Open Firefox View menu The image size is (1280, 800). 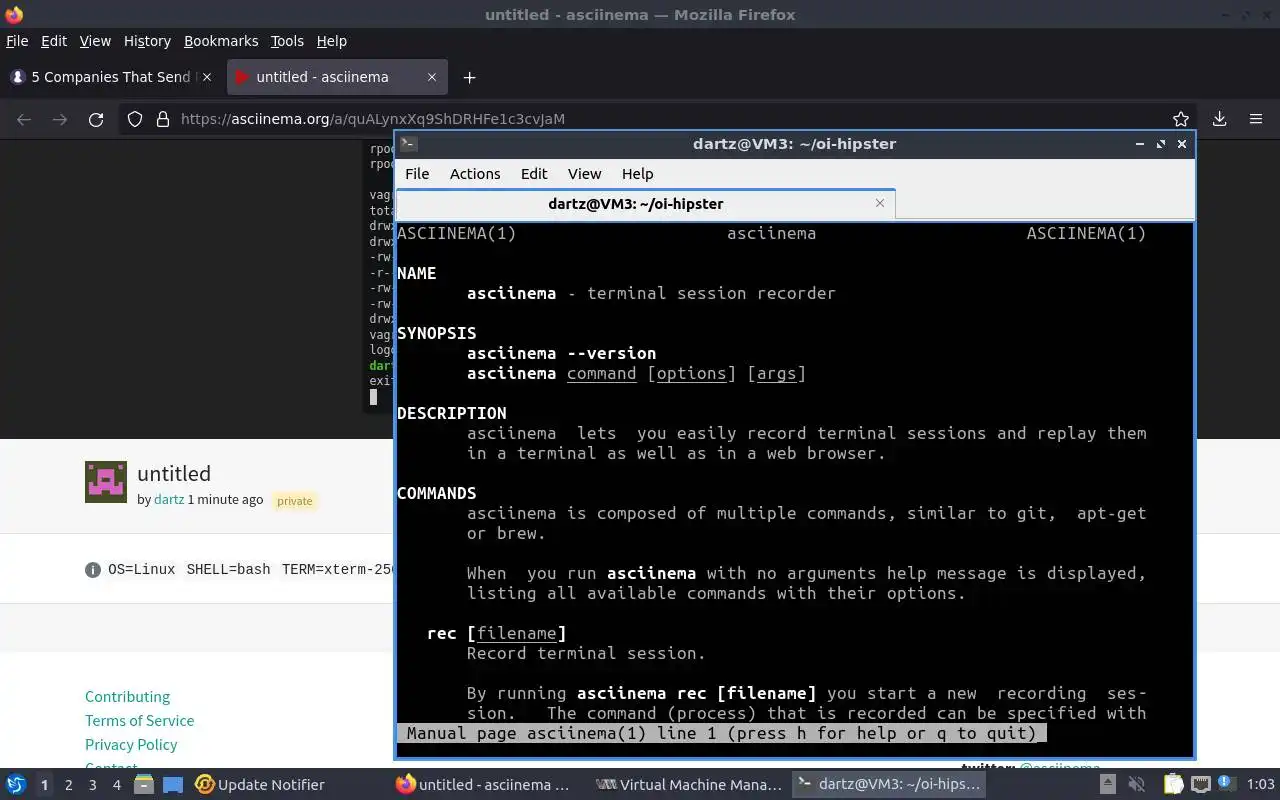point(95,41)
